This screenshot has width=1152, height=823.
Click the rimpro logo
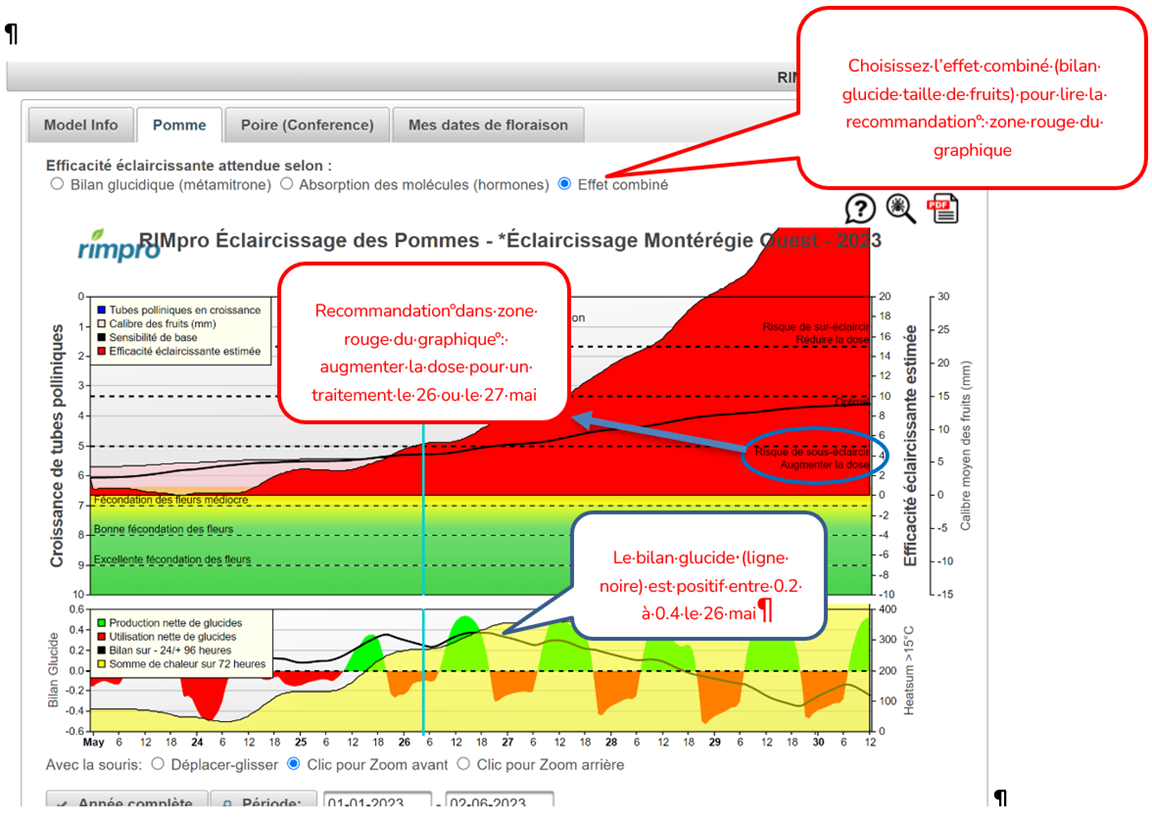point(118,246)
